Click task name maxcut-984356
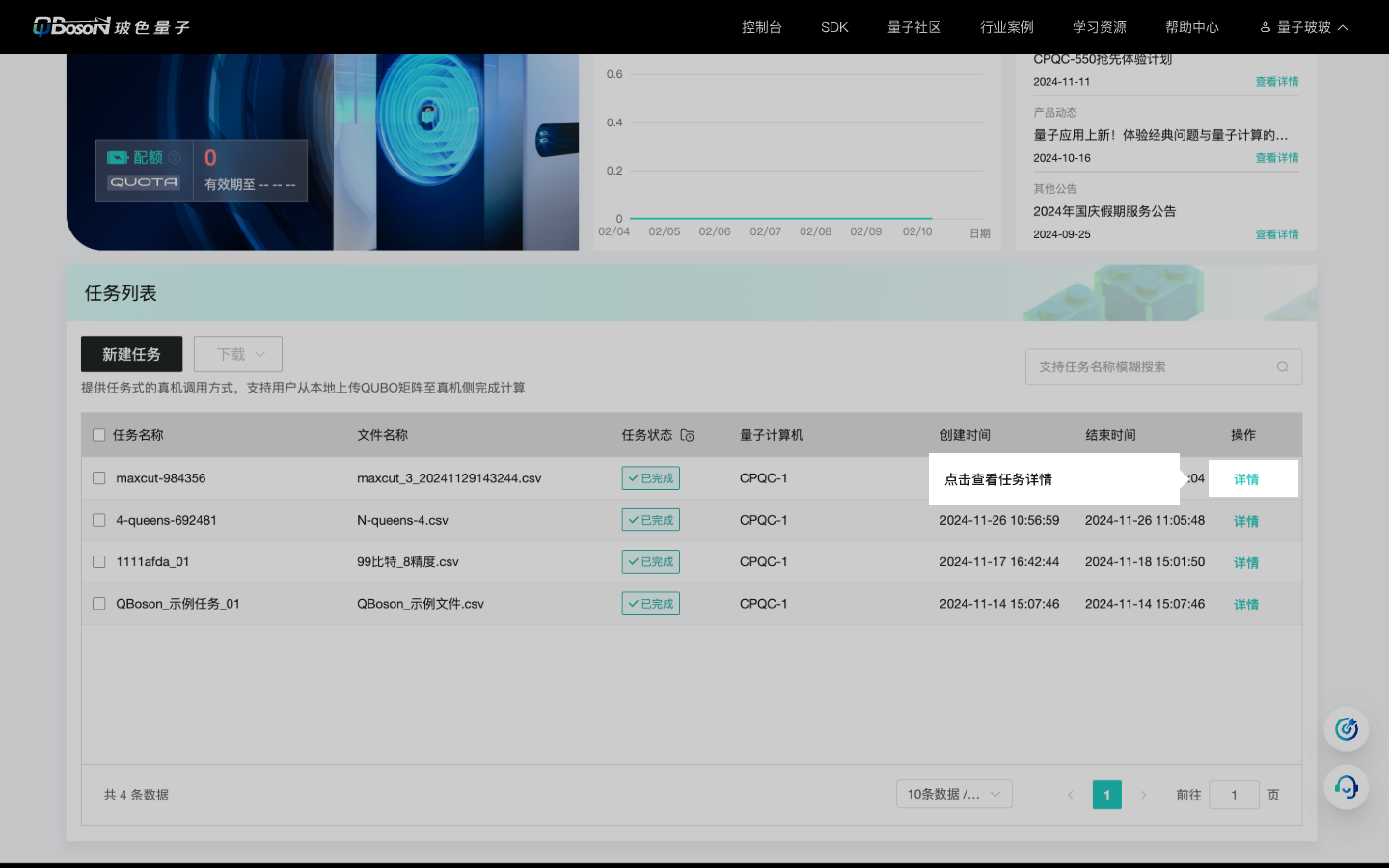 [161, 478]
